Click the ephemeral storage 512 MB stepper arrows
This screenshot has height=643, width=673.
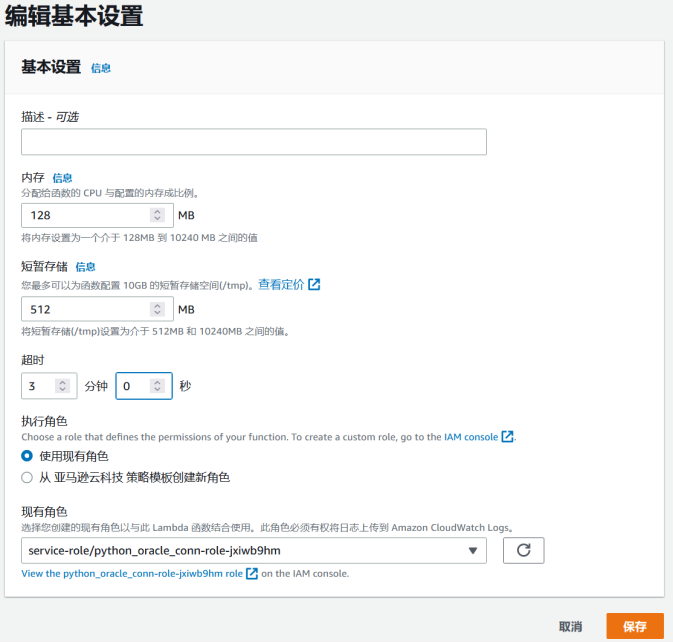coord(157,309)
